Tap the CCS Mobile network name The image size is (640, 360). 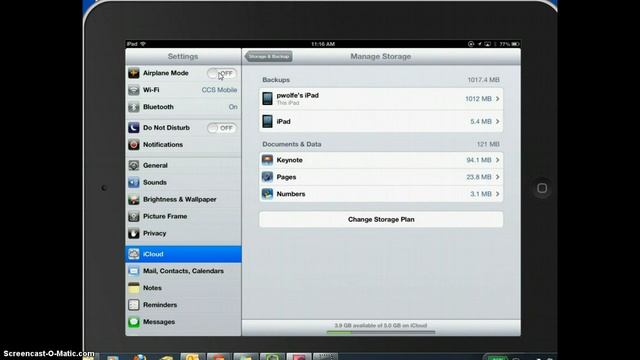pos(219,90)
